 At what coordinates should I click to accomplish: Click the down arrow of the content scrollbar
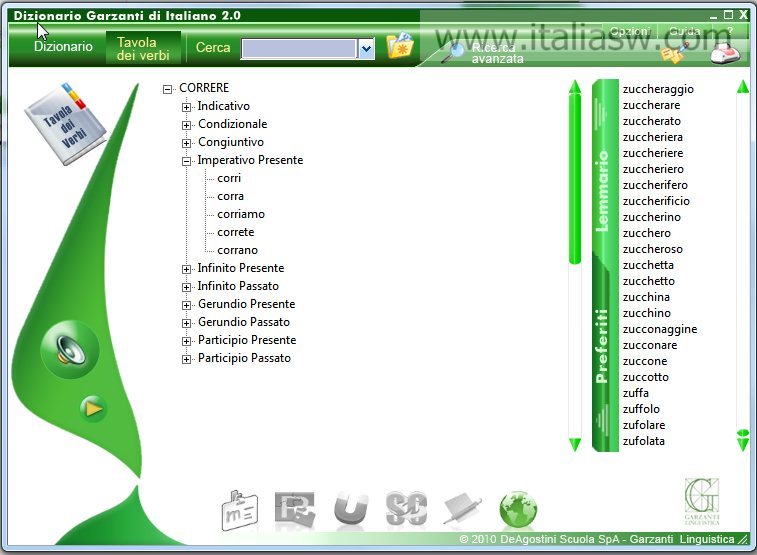[575, 444]
